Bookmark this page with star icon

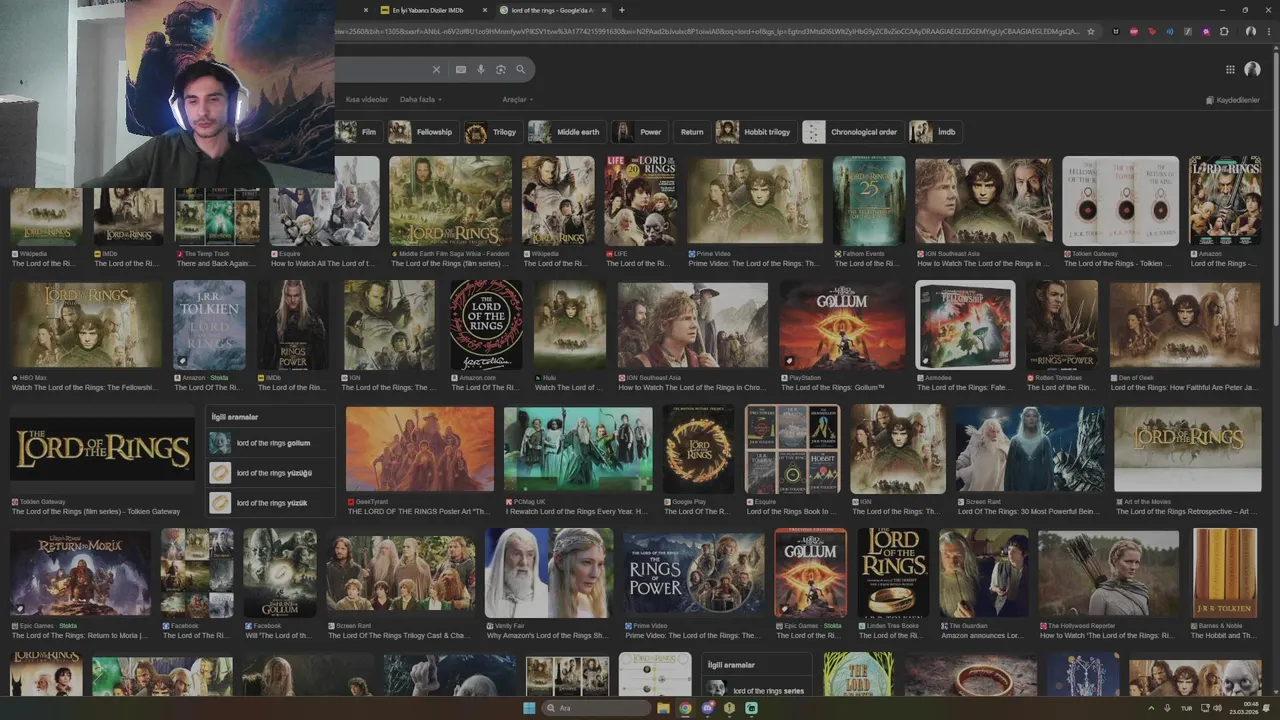[x=1091, y=31]
